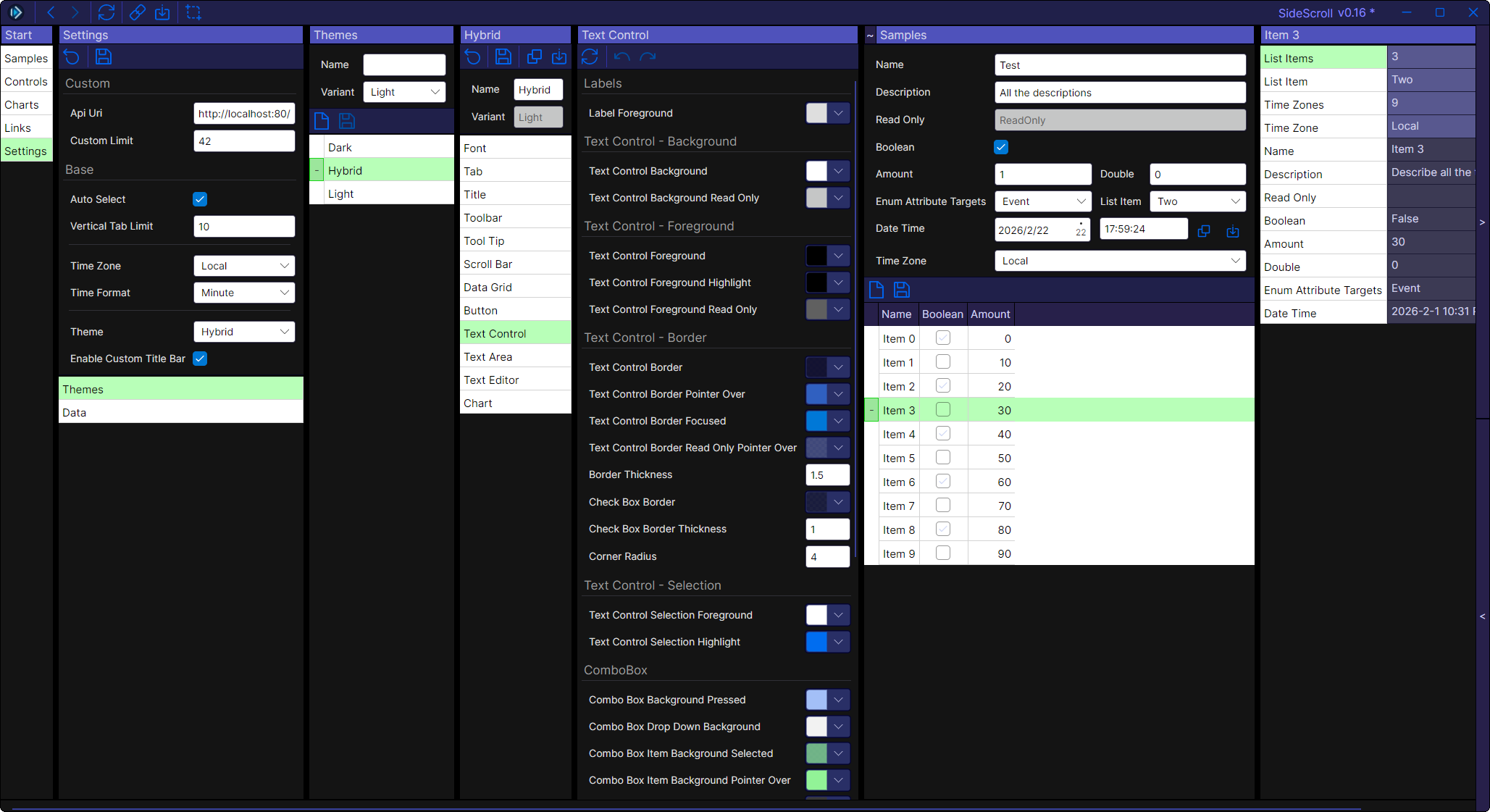
Task: Check the Boolean box for Item 5
Action: pyautogui.click(x=942, y=458)
